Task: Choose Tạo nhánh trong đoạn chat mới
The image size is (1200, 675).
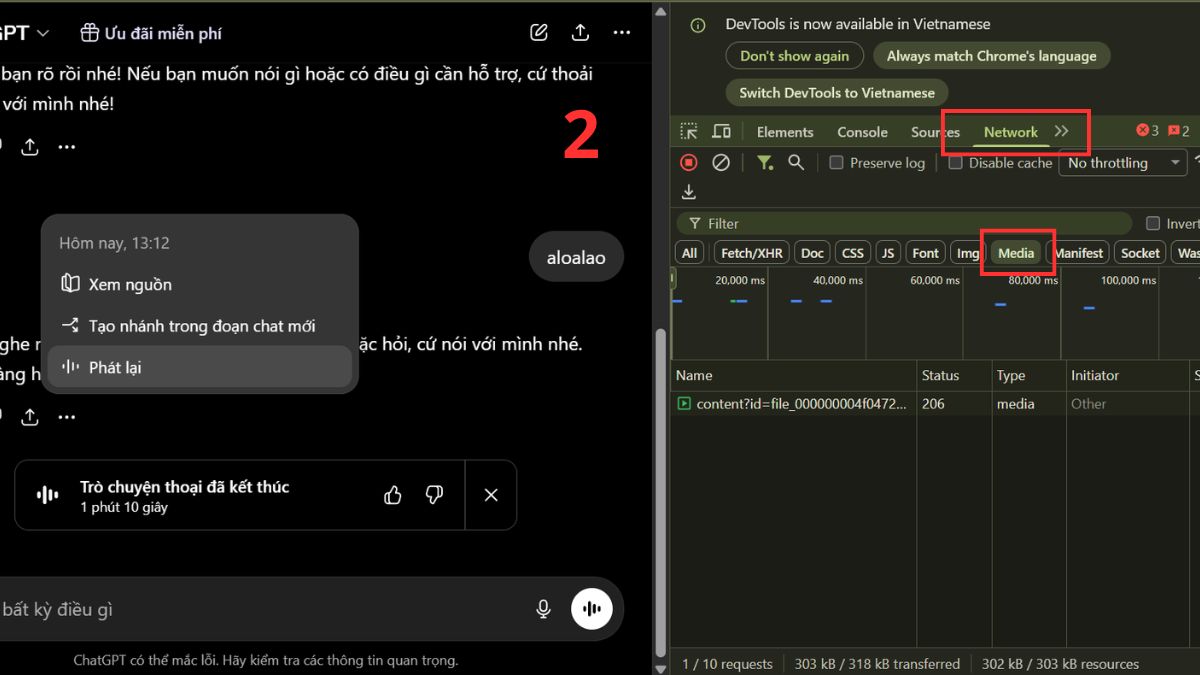Action: point(200,326)
